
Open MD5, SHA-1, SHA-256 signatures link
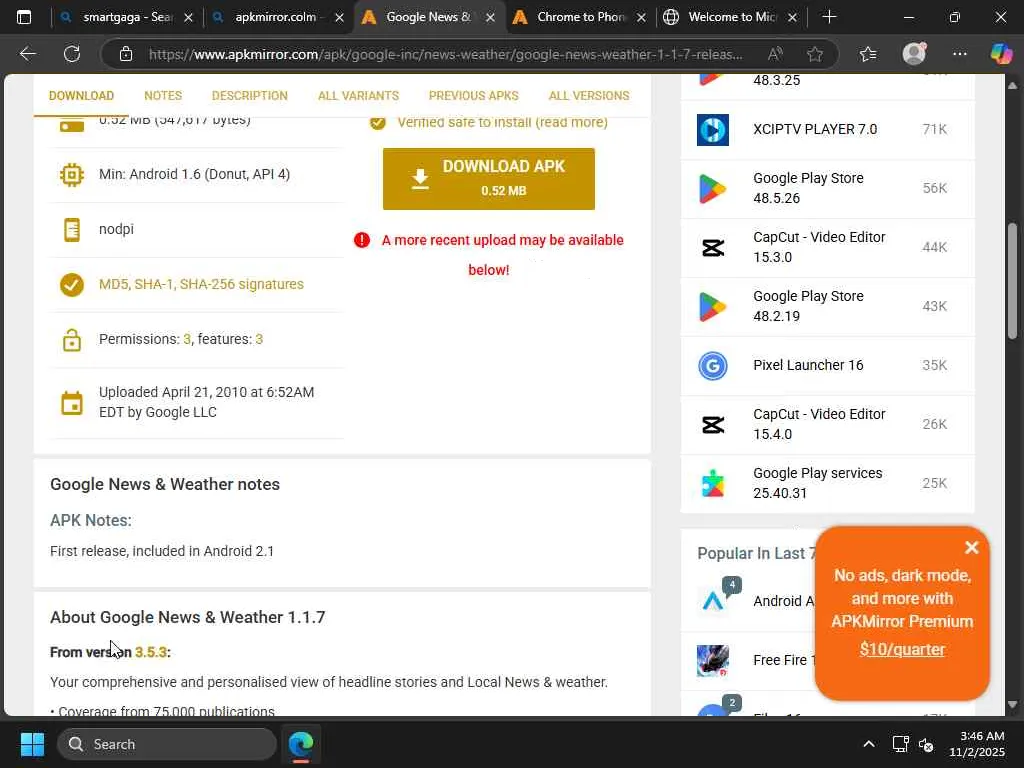coord(201,284)
